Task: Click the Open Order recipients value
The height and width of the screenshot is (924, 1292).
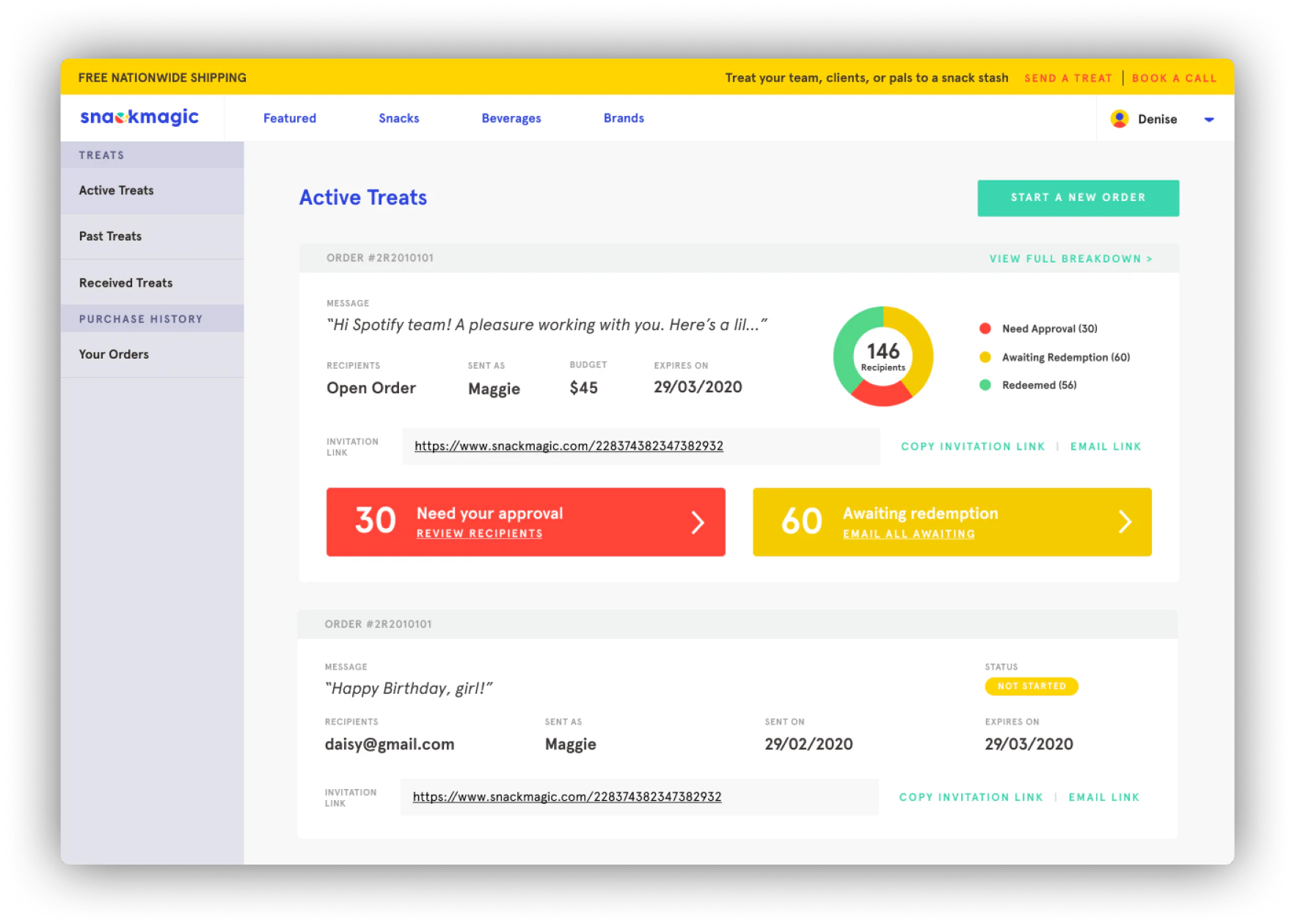Action: 371,388
